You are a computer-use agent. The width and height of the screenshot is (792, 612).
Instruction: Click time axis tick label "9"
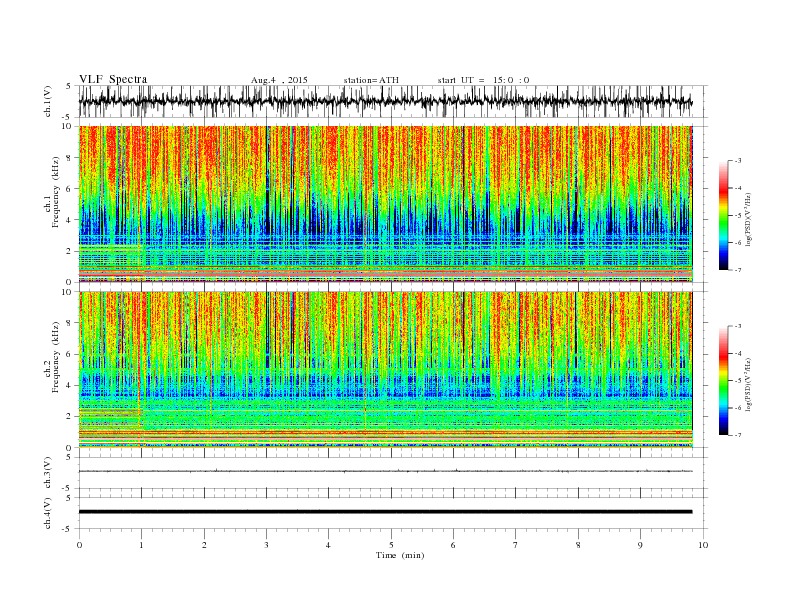[x=640, y=545]
